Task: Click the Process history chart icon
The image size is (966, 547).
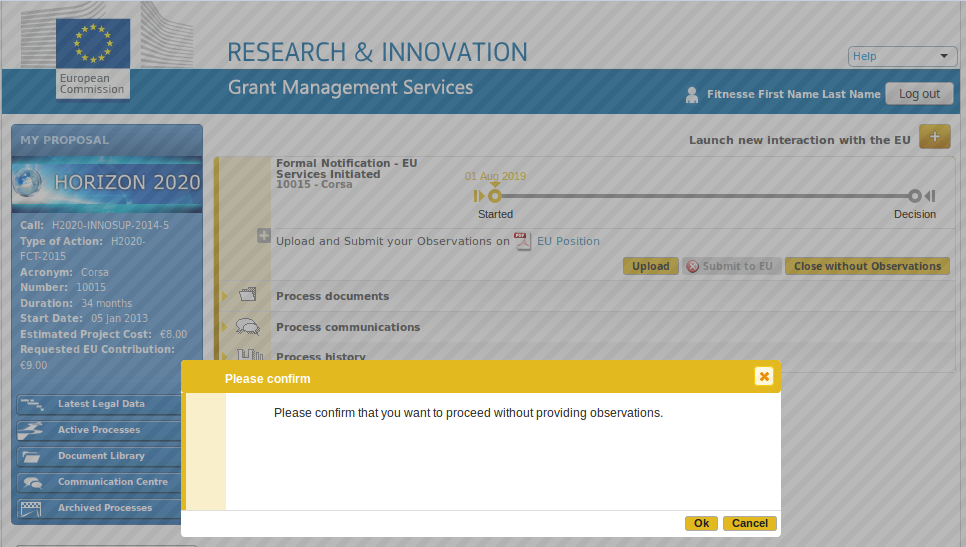Action: tap(250, 355)
